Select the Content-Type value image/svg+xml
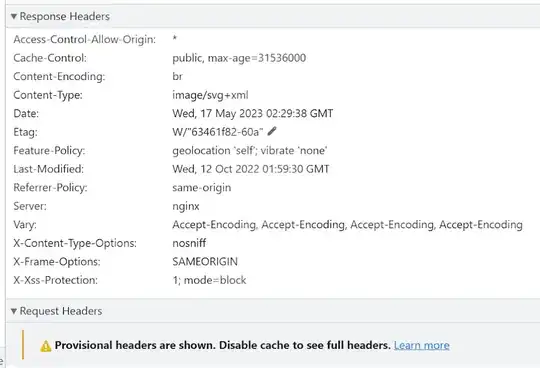This screenshot has height=368, width=540. pos(210,95)
